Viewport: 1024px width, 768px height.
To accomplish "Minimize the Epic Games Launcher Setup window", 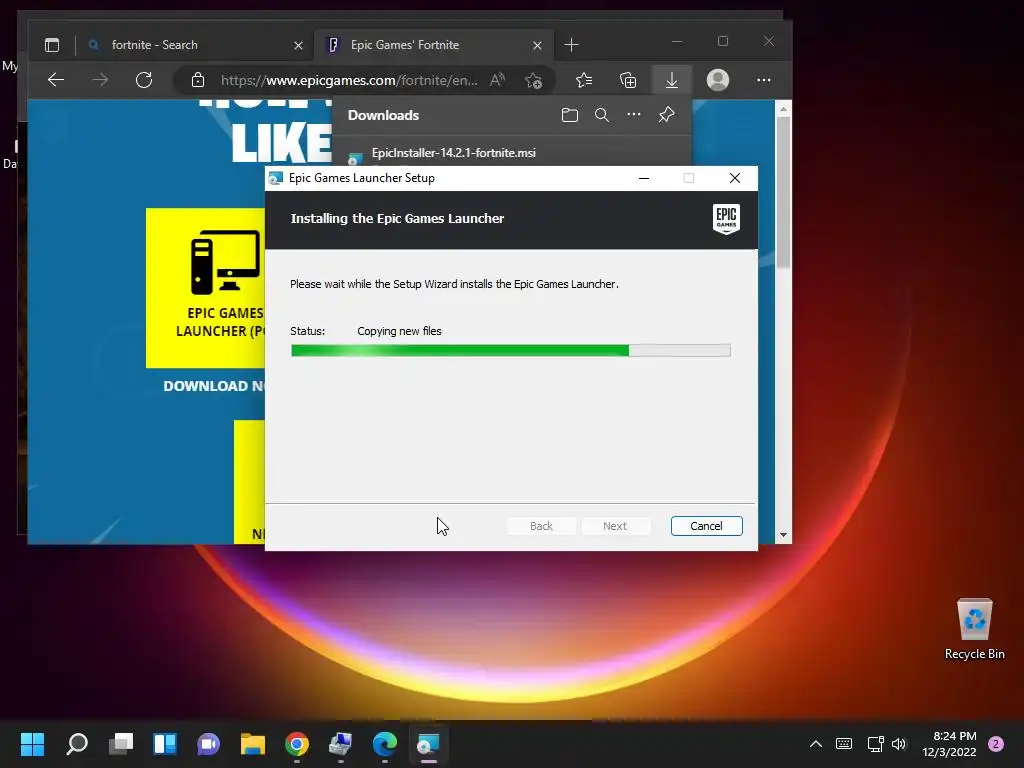I will click(644, 178).
